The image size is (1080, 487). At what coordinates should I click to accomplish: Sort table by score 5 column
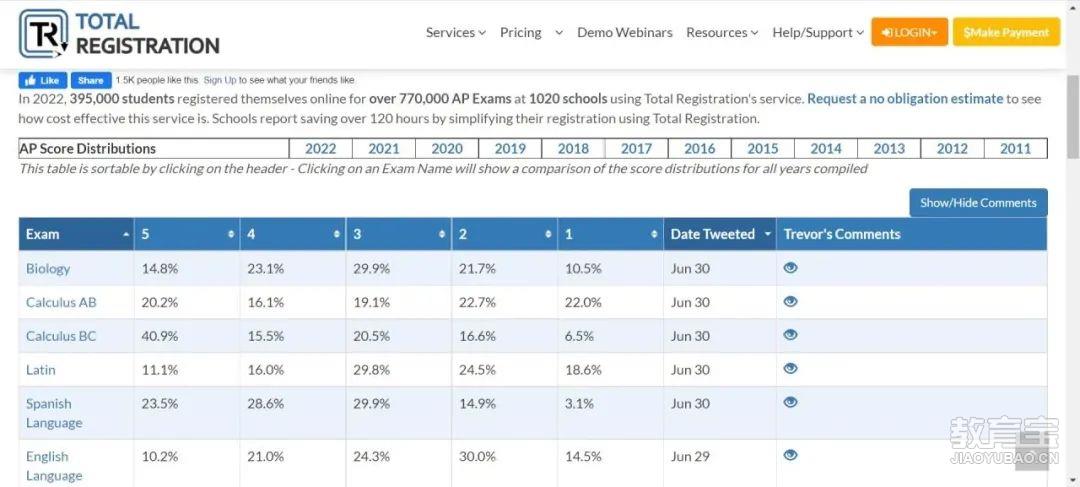(187, 234)
